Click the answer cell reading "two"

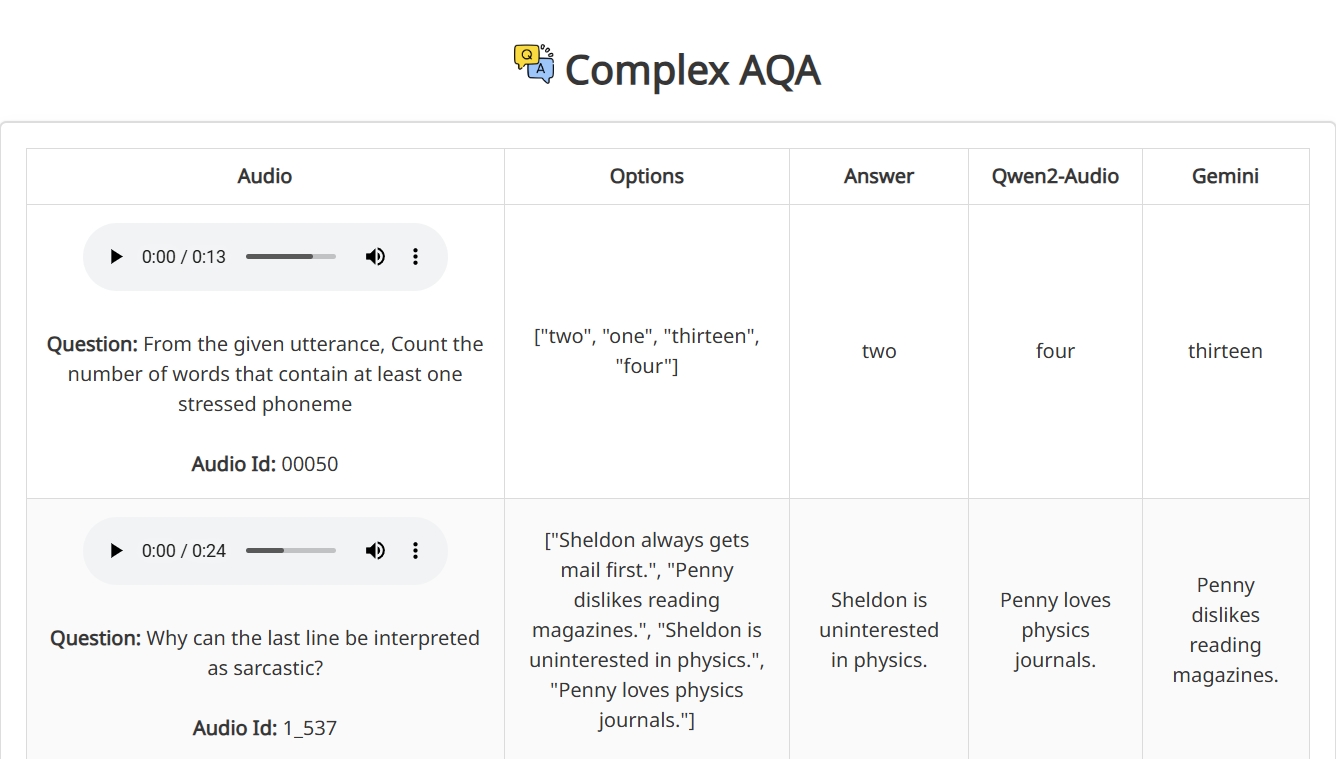point(879,351)
